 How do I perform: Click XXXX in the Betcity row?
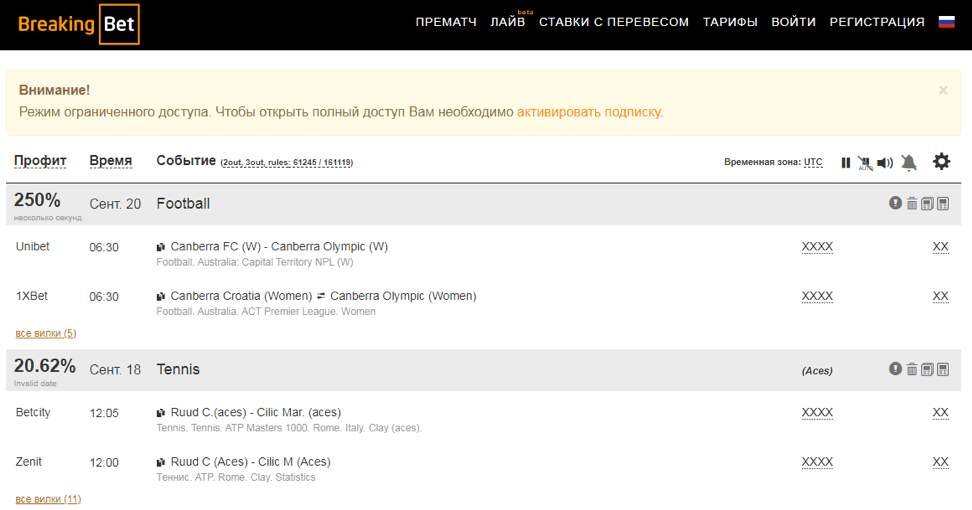[817, 412]
